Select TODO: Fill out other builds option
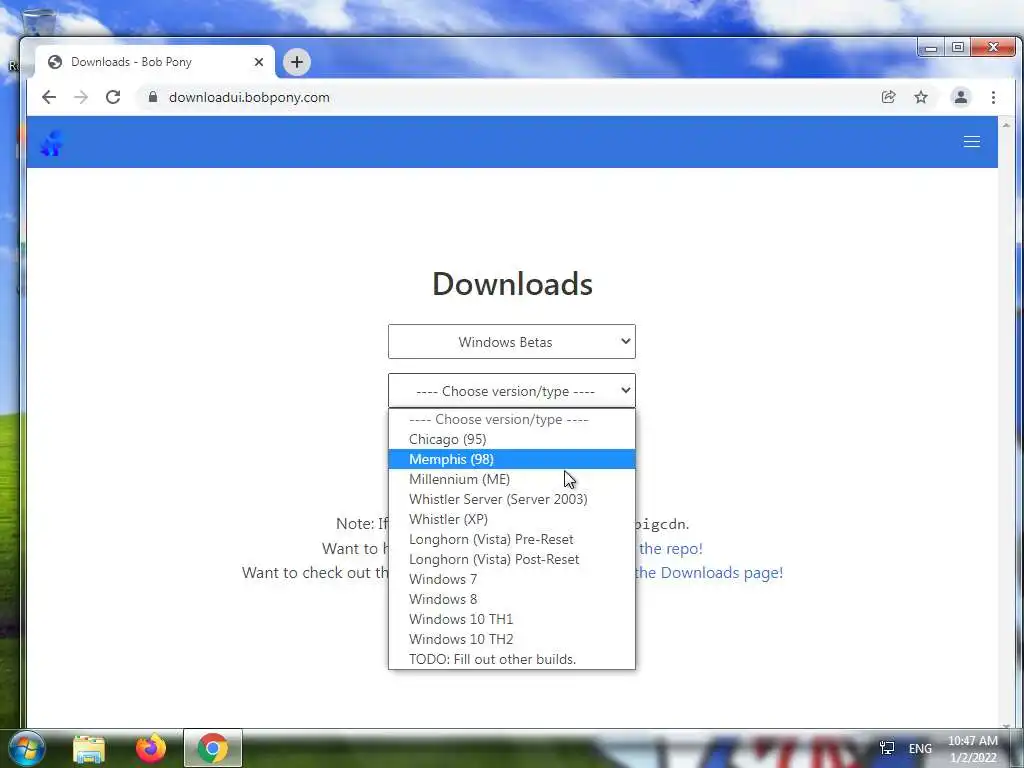 [511, 659]
